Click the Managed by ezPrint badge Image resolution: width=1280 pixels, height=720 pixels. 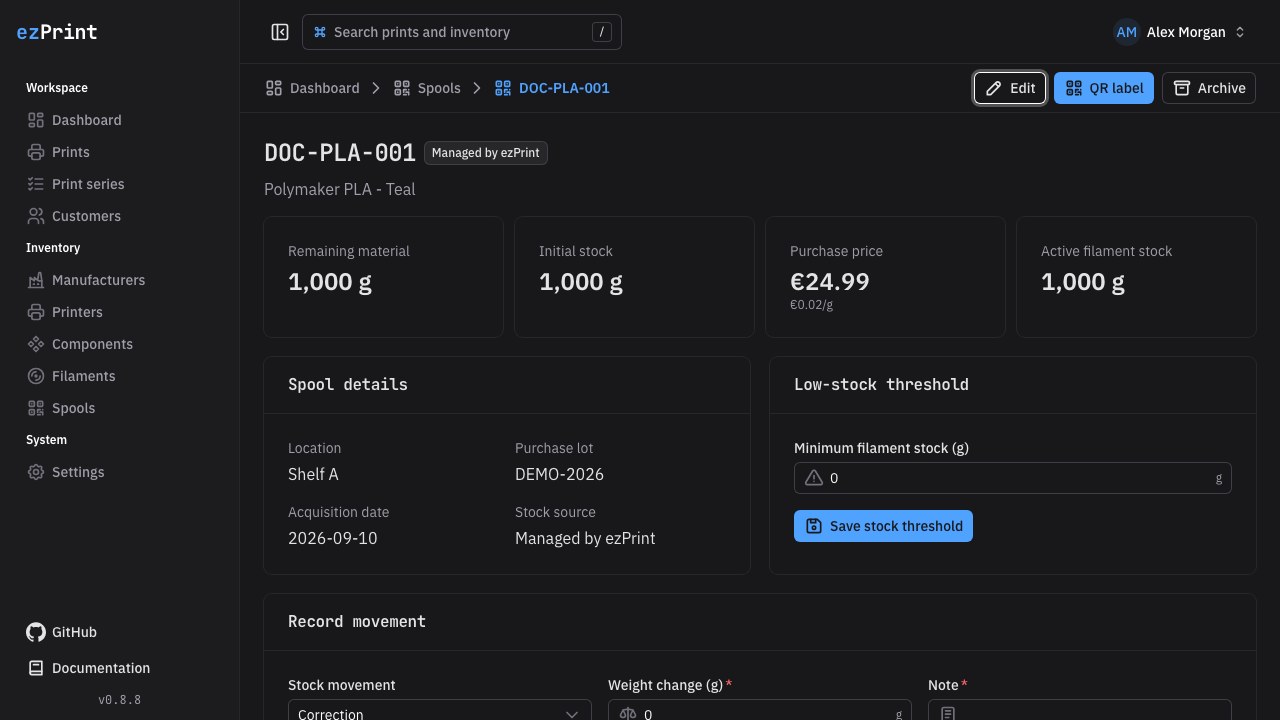click(486, 153)
